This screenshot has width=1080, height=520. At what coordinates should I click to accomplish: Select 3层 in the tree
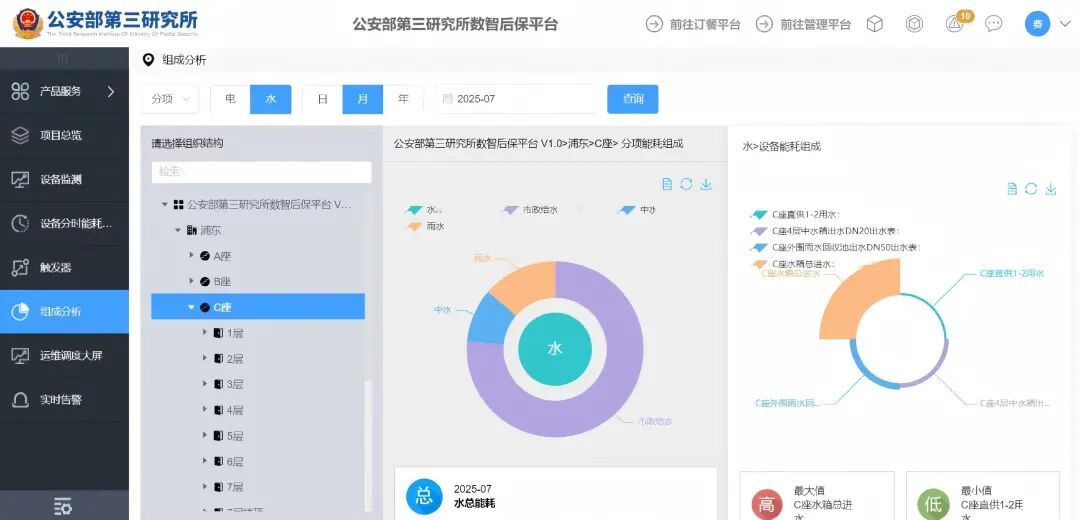[235, 384]
